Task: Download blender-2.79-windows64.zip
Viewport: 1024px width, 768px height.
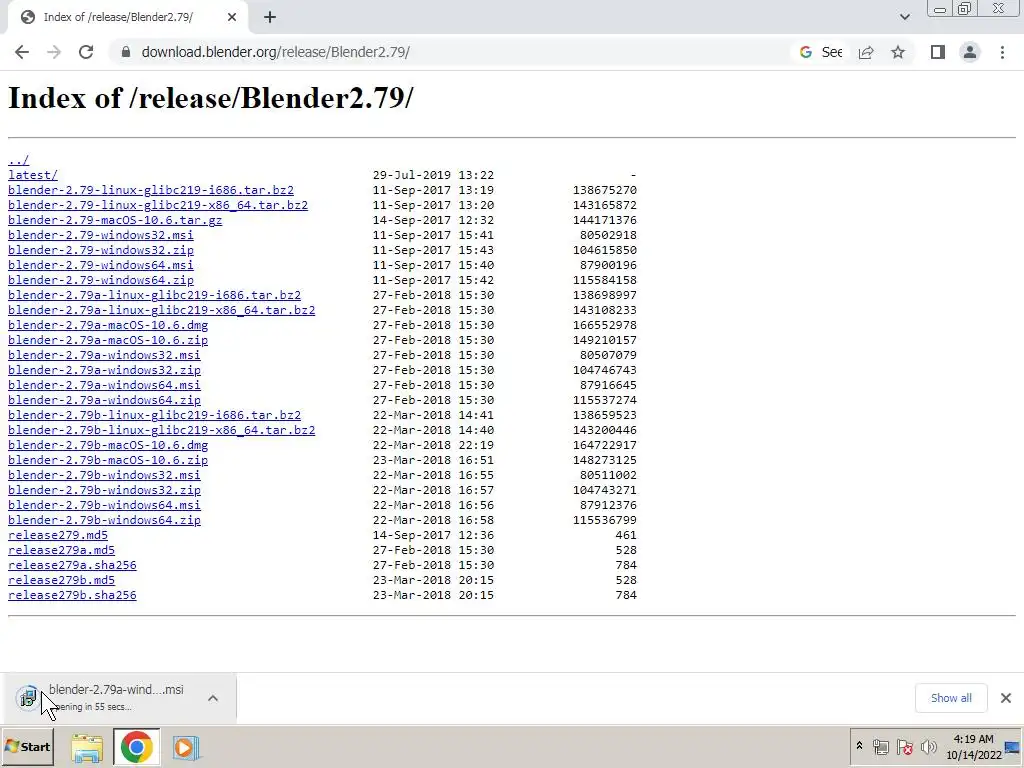Action: point(101,280)
